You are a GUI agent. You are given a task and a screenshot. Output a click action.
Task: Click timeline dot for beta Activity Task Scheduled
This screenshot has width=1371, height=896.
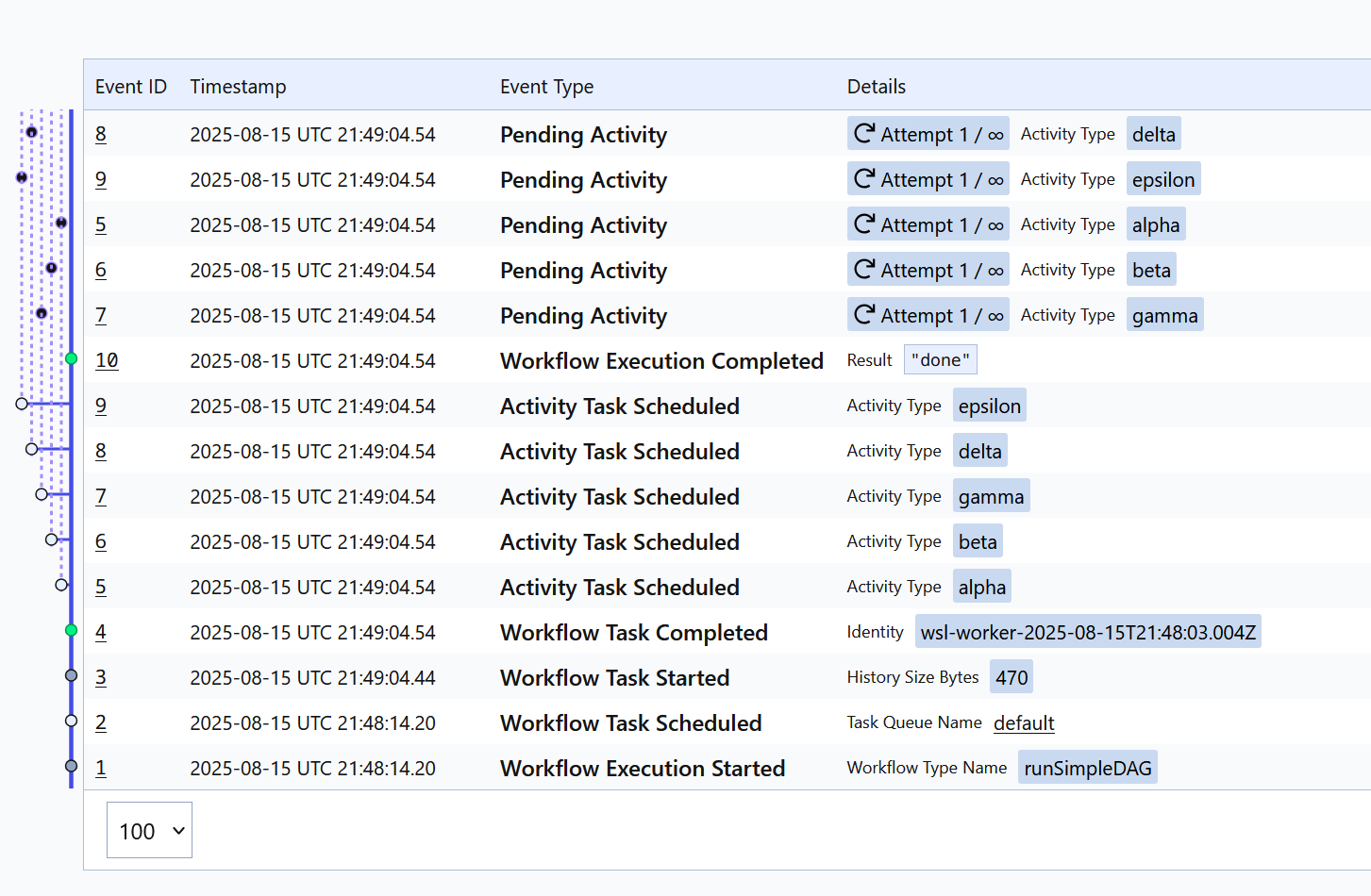[x=51, y=539]
